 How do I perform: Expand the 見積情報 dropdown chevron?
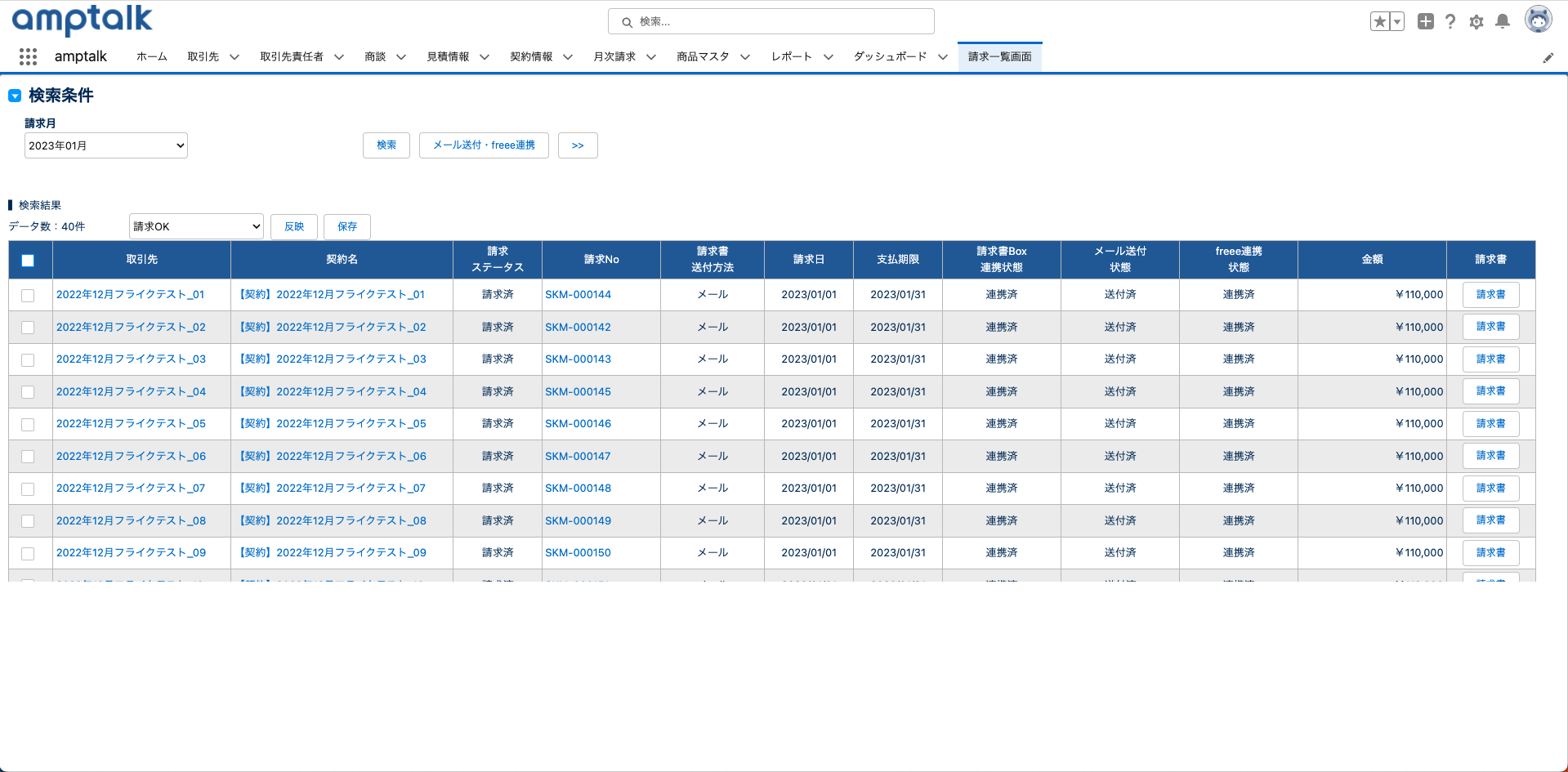(x=485, y=57)
